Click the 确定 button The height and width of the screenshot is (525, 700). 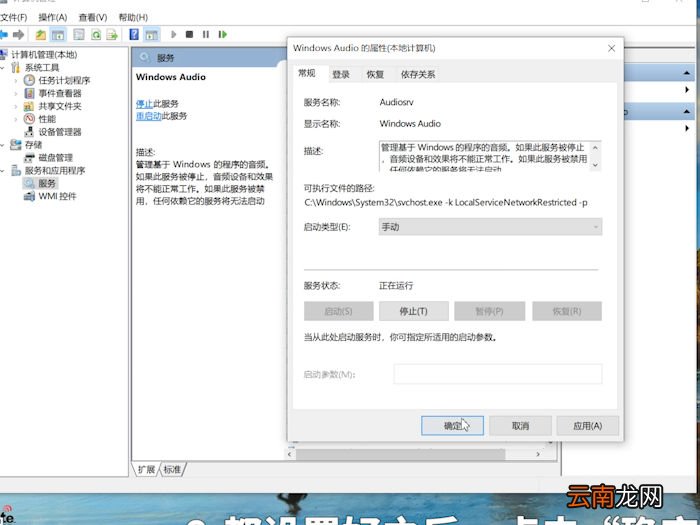coord(452,426)
